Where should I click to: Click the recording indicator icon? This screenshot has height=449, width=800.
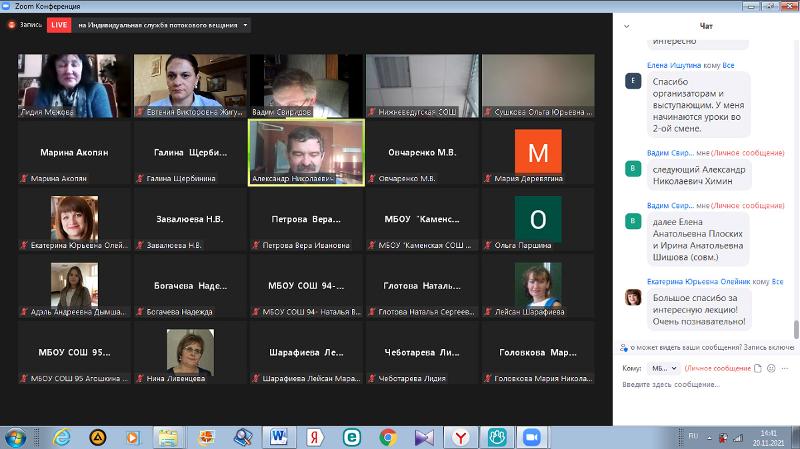pos(12,24)
